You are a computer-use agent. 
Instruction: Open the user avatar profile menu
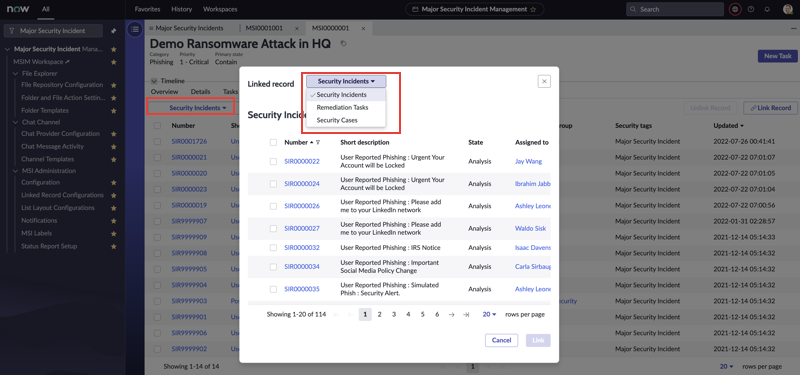(x=787, y=9)
